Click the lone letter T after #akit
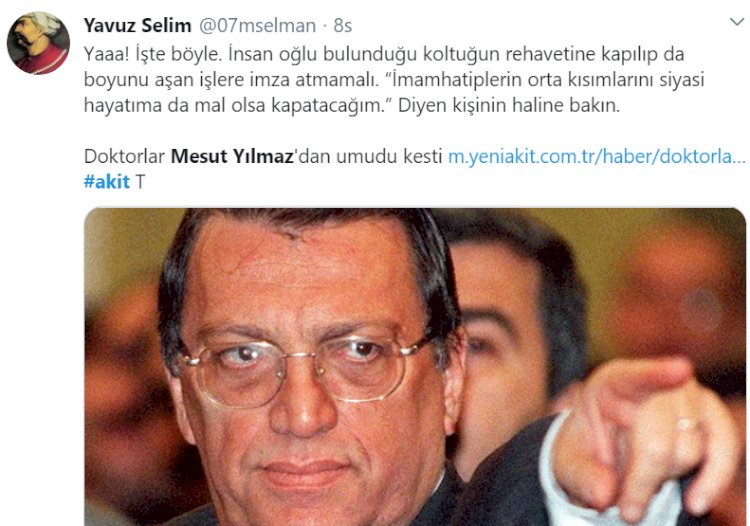This screenshot has width=750, height=526. pyautogui.click(x=140, y=182)
